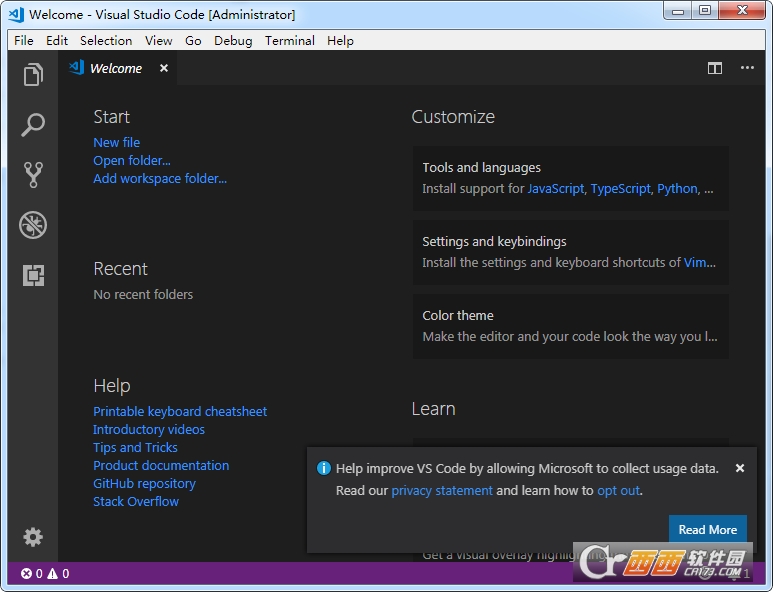Click the Settings and keybindings heading
This screenshot has height=592, width=773.
(x=494, y=242)
